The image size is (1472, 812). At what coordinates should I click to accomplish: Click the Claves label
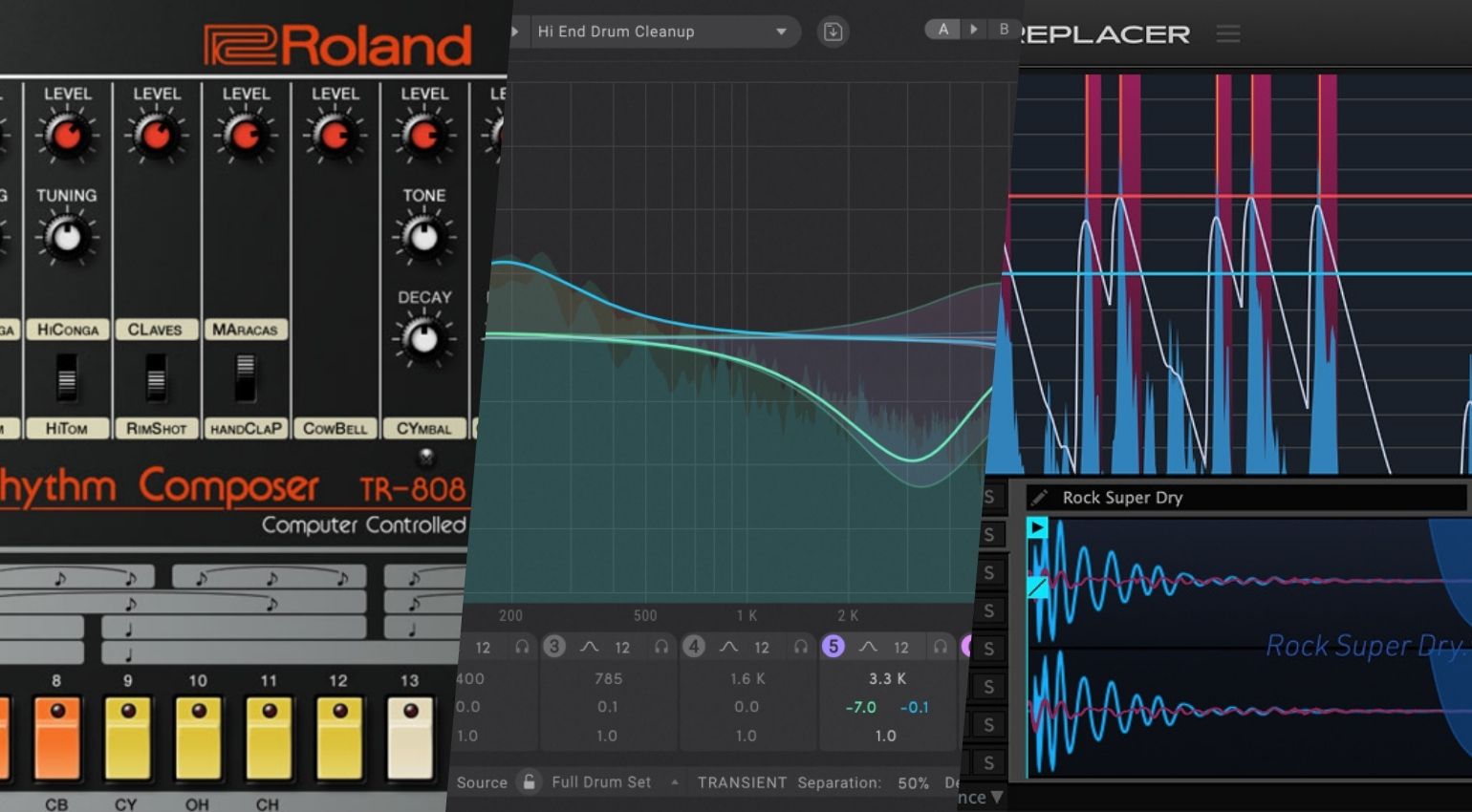tap(156, 330)
